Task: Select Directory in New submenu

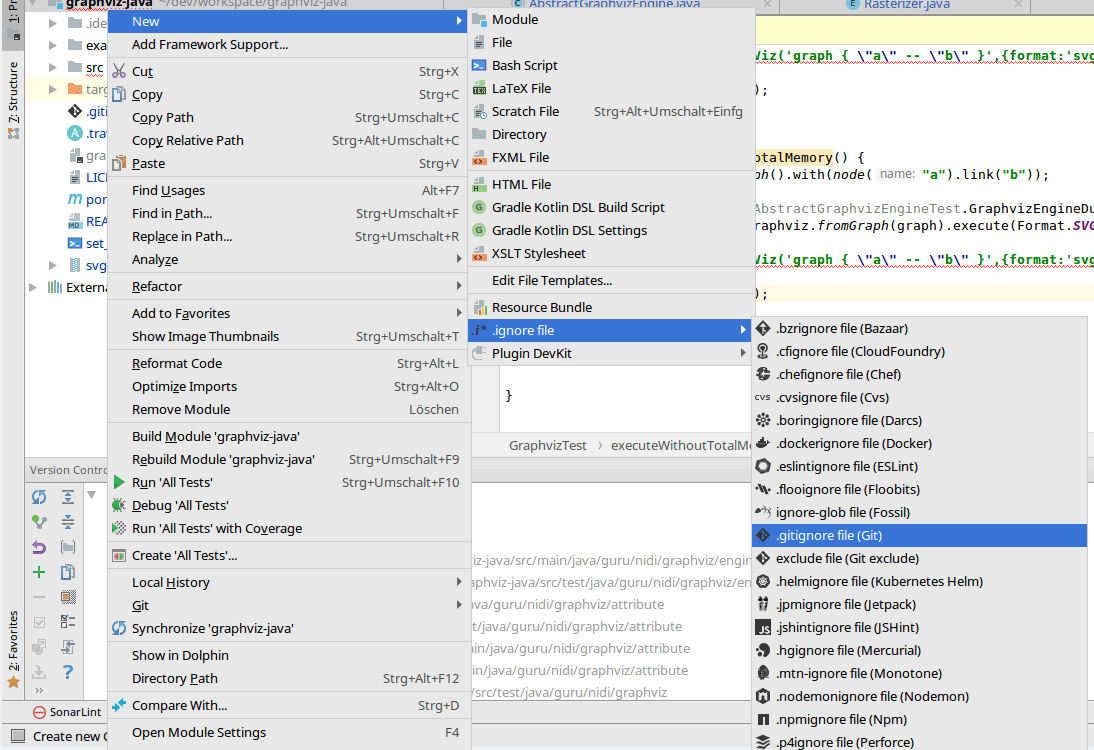Action: click(x=609, y=134)
